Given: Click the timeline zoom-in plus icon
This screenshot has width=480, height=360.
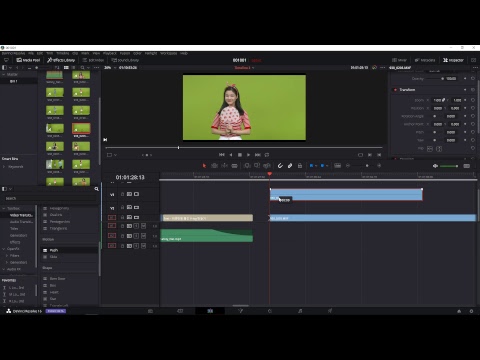Looking at the screenshot, I should pyautogui.click(x=379, y=166).
